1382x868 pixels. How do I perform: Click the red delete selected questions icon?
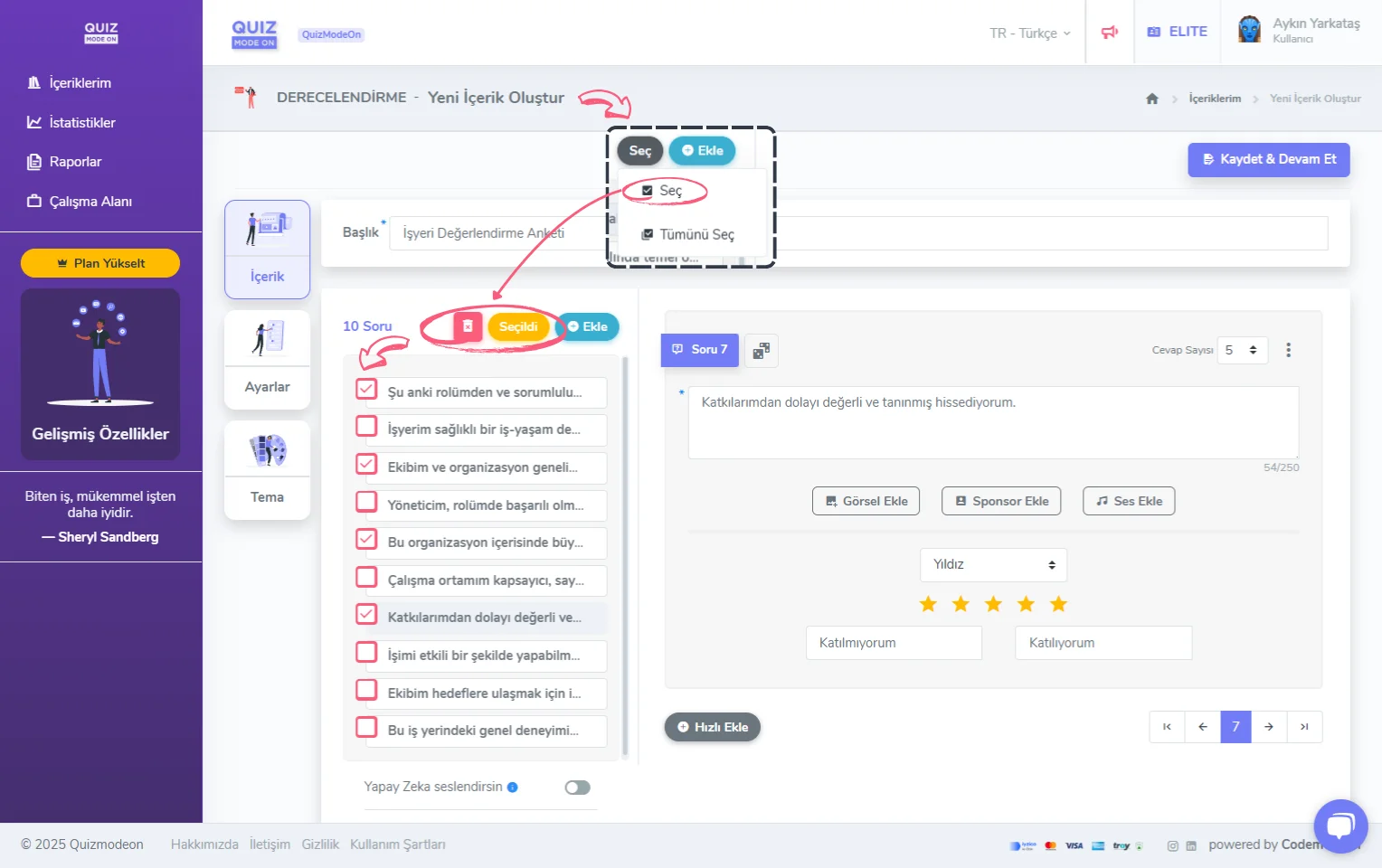coord(468,326)
